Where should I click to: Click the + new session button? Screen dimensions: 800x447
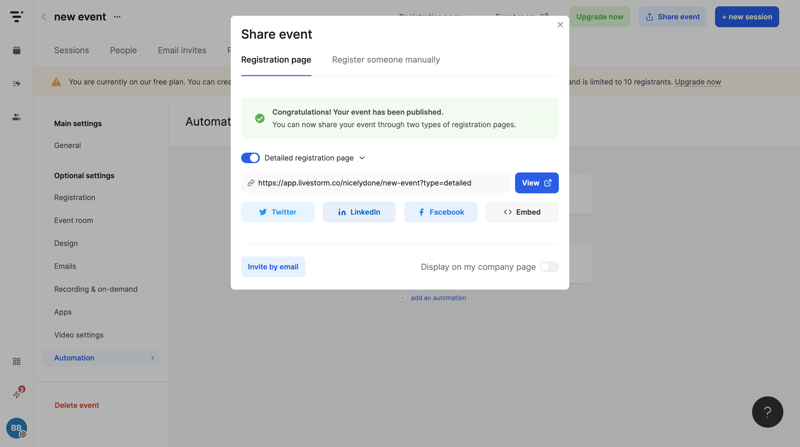tap(747, 17)
